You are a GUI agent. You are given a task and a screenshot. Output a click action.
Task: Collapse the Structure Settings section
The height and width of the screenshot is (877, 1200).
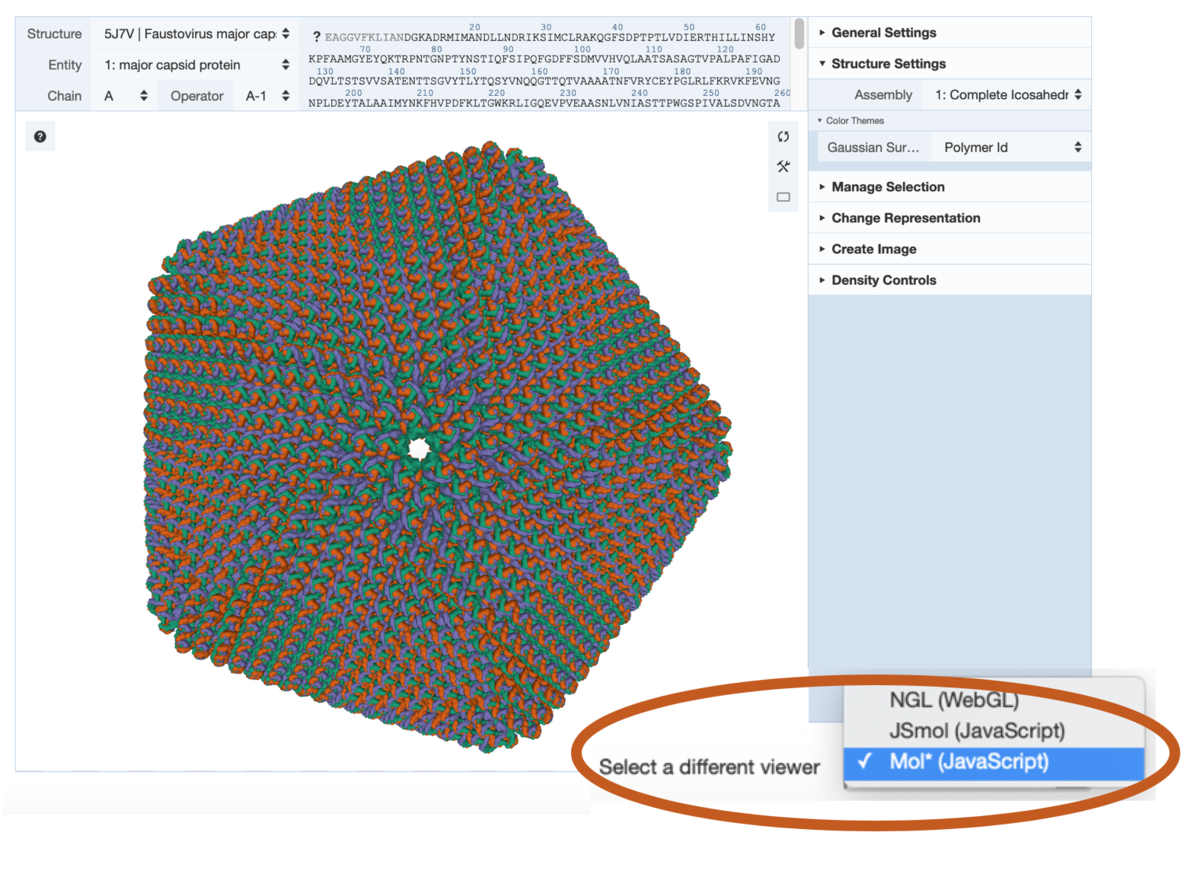pos(888,64)
